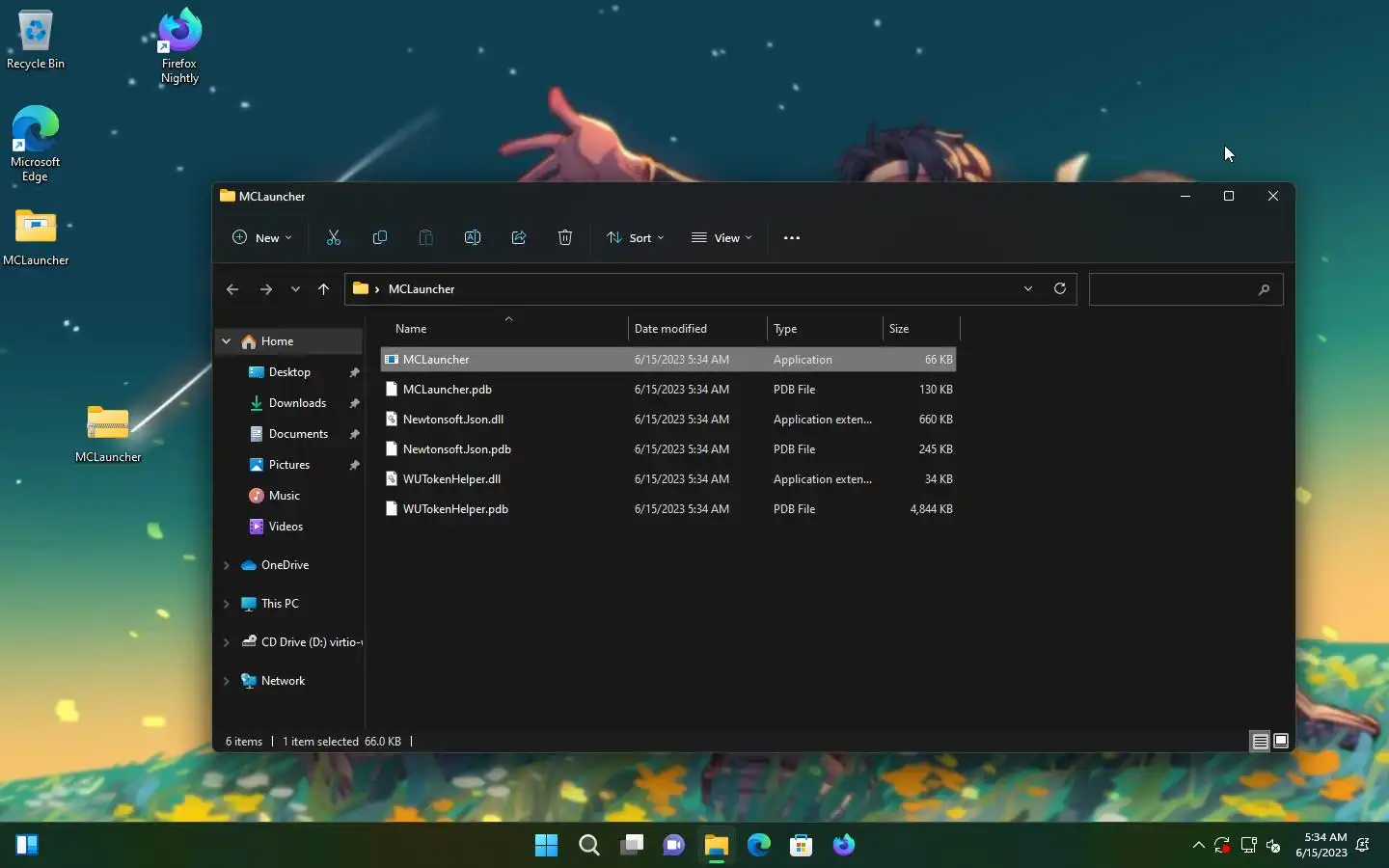Expand the This PC tree node
The image size is (1389, 868).
226,604
